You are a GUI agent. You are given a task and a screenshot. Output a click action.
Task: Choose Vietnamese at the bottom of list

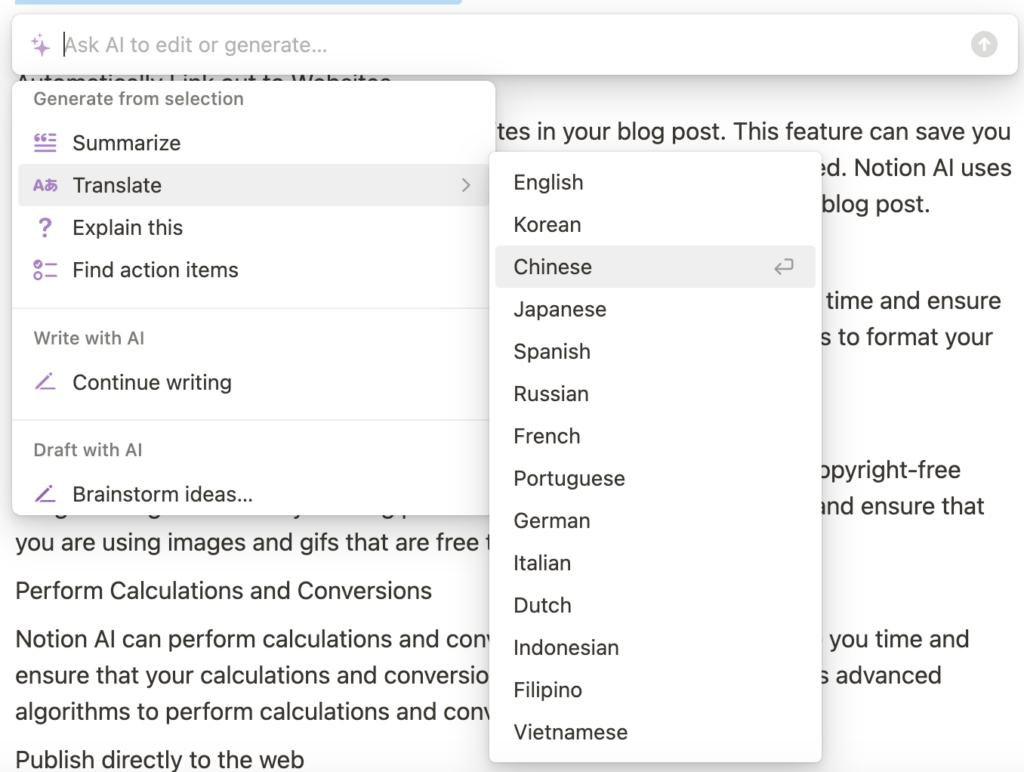tap(570, 732)
